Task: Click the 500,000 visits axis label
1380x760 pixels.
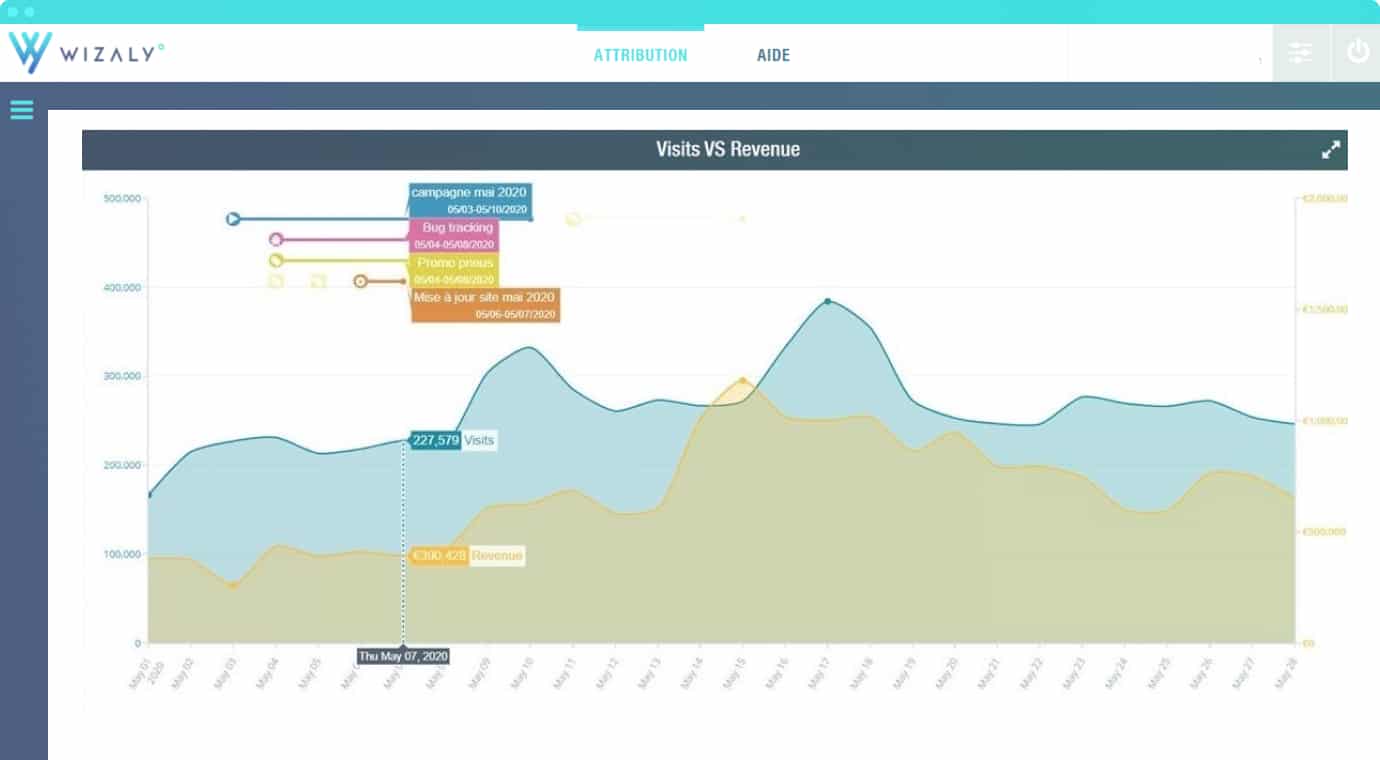Action: point(122,199)
